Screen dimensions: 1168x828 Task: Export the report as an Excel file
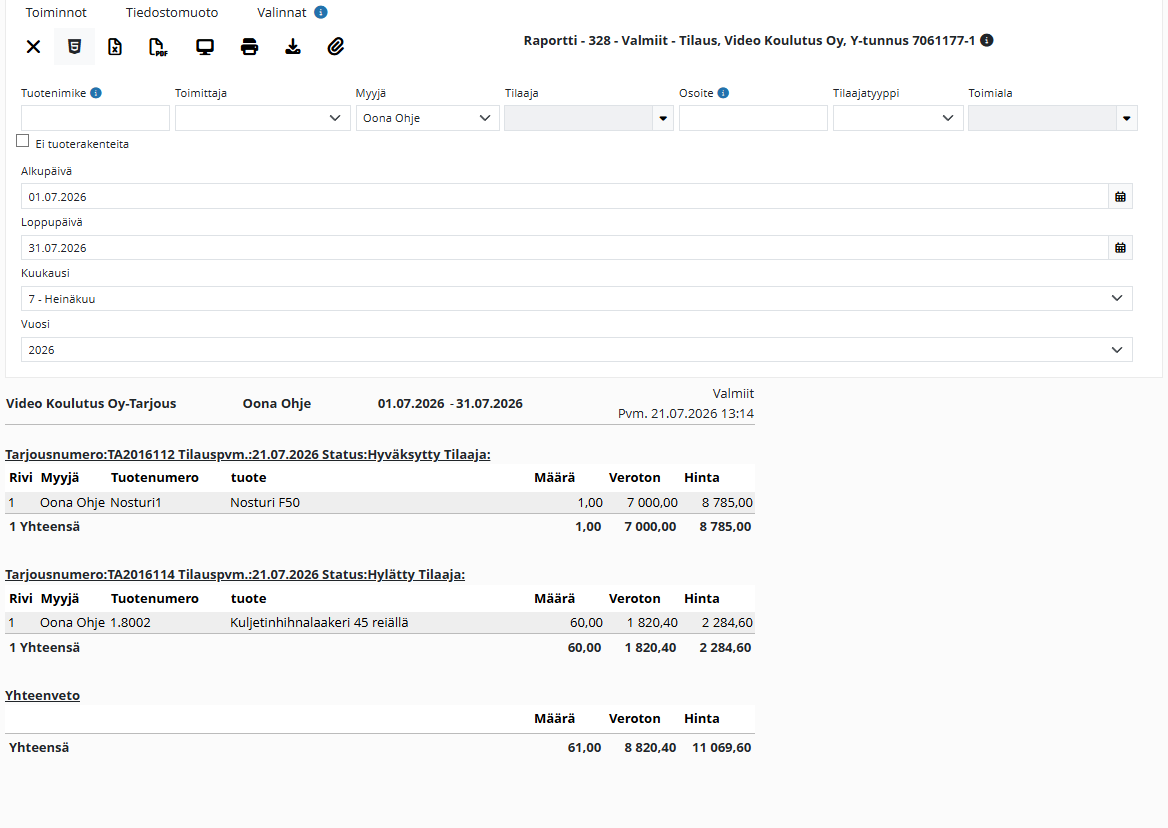[115, 47]
